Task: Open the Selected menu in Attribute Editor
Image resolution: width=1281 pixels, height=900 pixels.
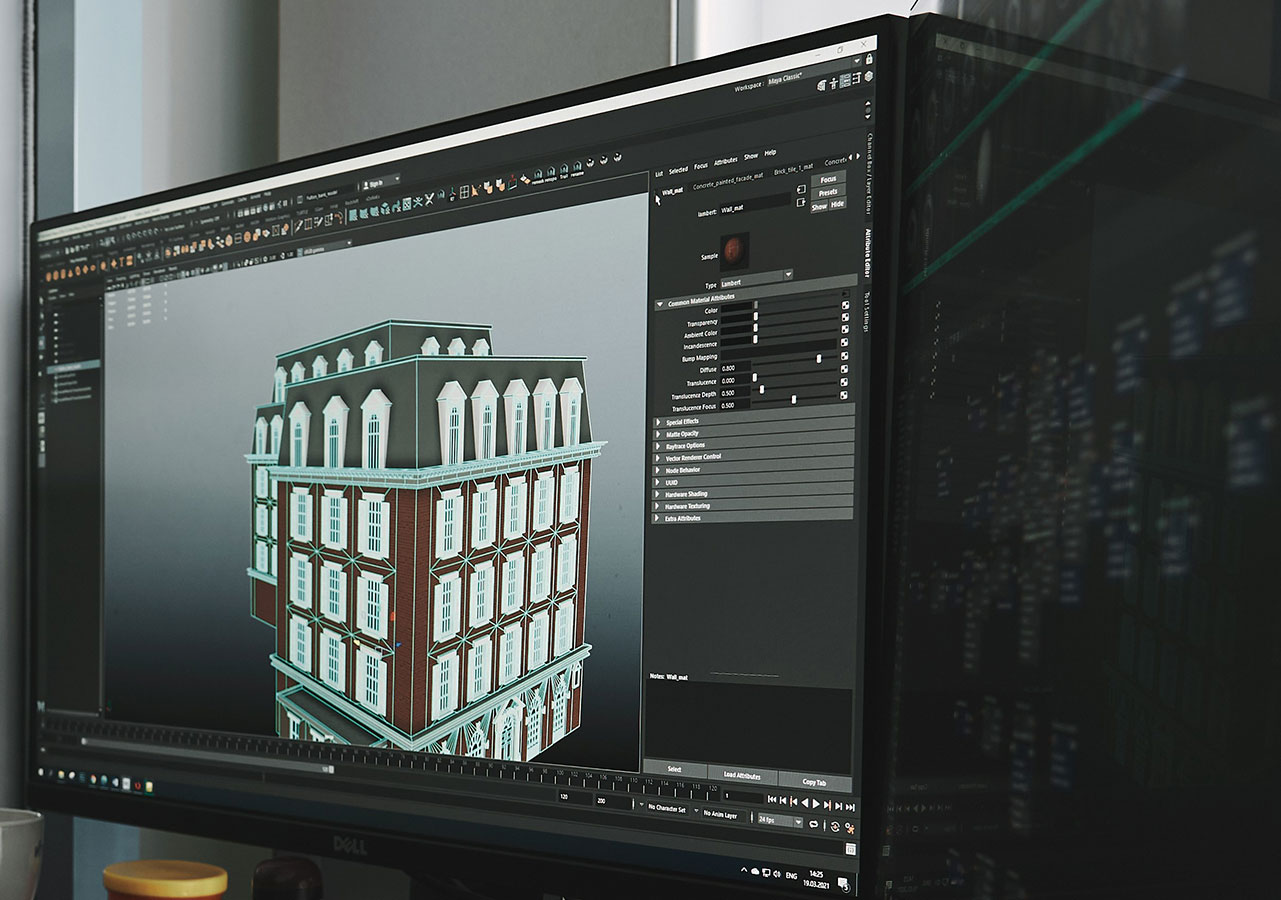Action: (x=678, y=170)
